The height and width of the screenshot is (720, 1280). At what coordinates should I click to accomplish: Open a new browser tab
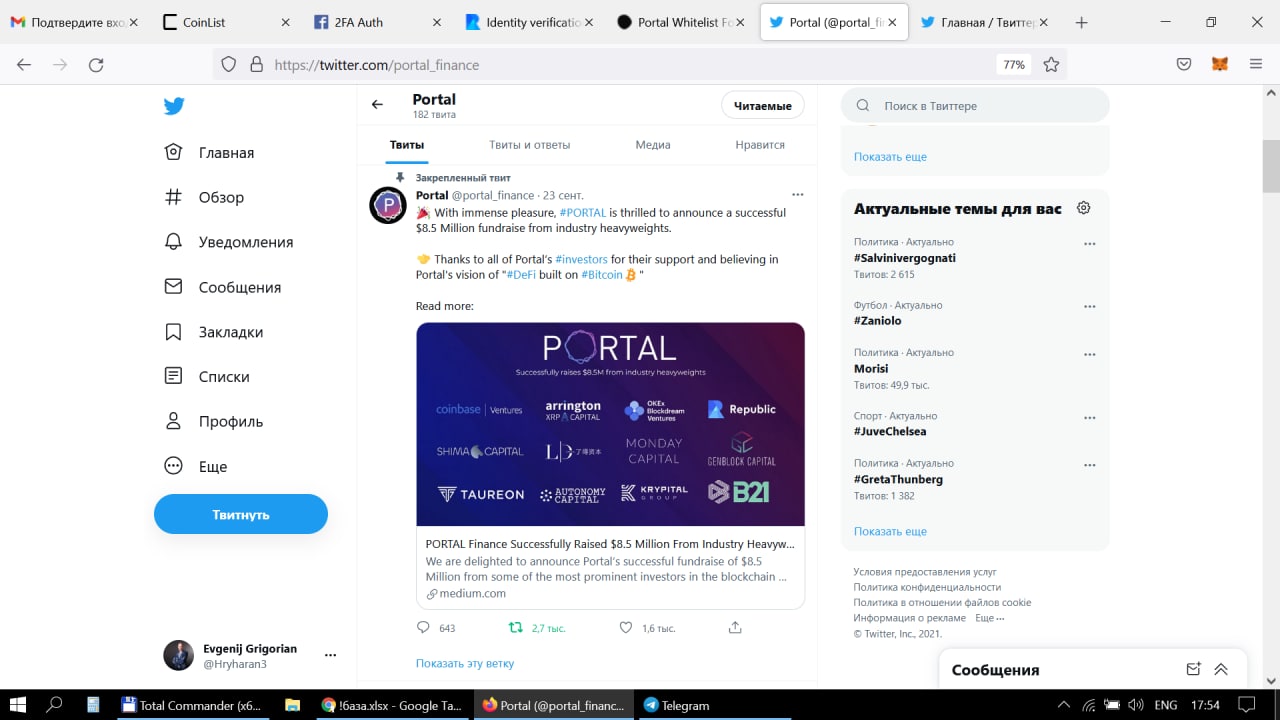point(1081,22)
